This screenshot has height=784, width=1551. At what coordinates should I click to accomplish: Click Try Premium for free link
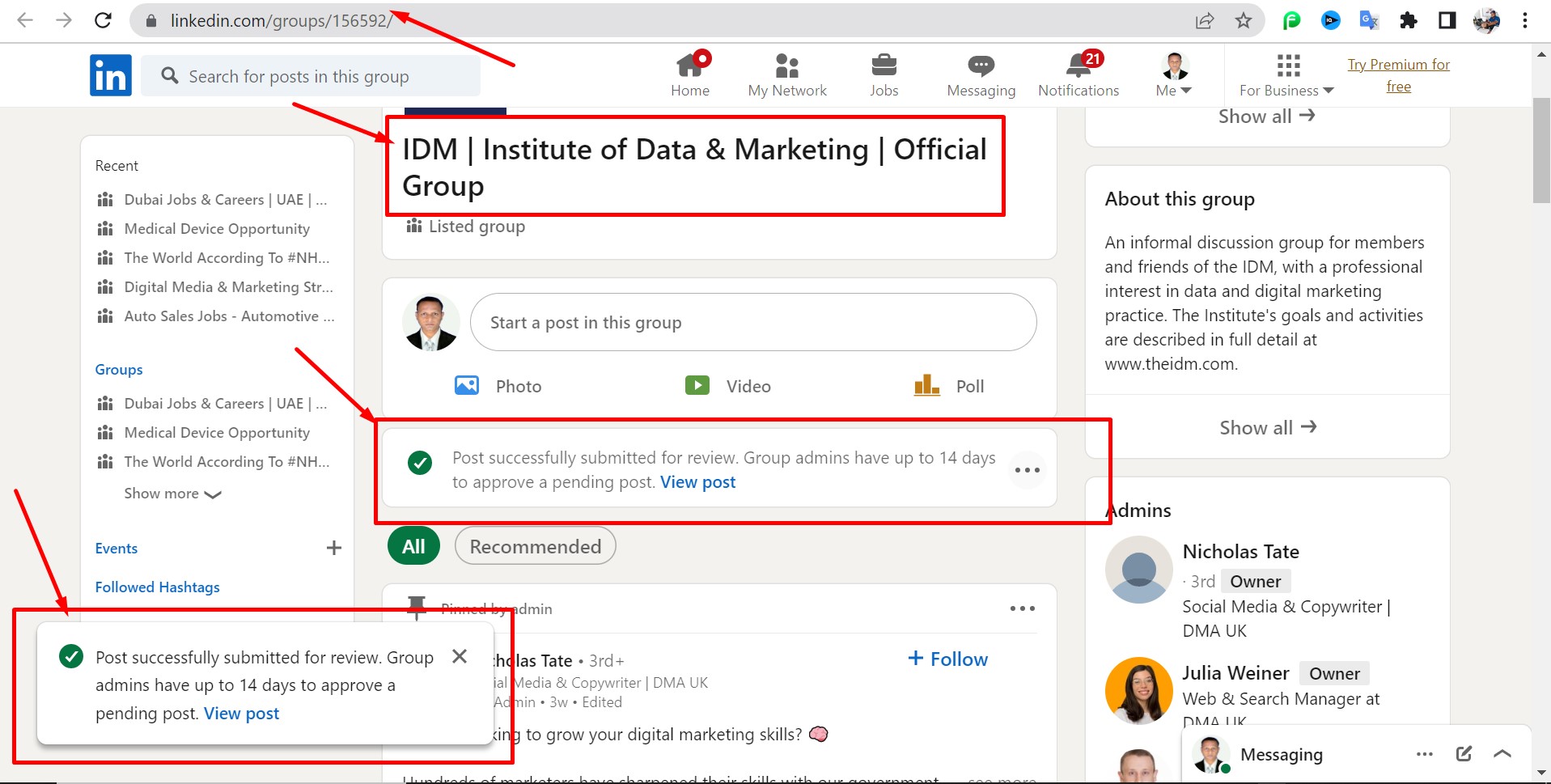coord(1398,75)
